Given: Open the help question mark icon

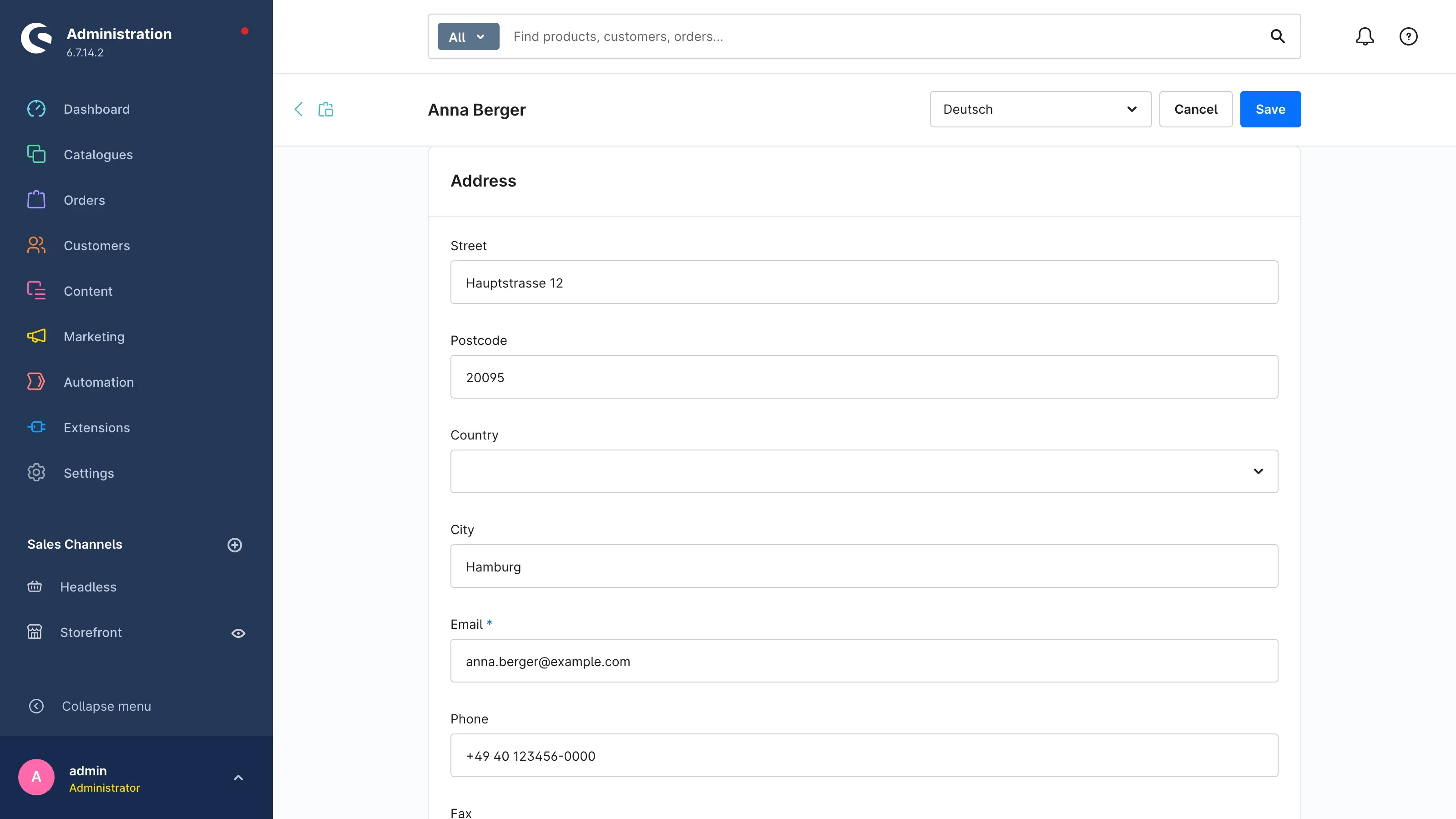Looking at the screenshot, I should click(x=1408, y=37).
